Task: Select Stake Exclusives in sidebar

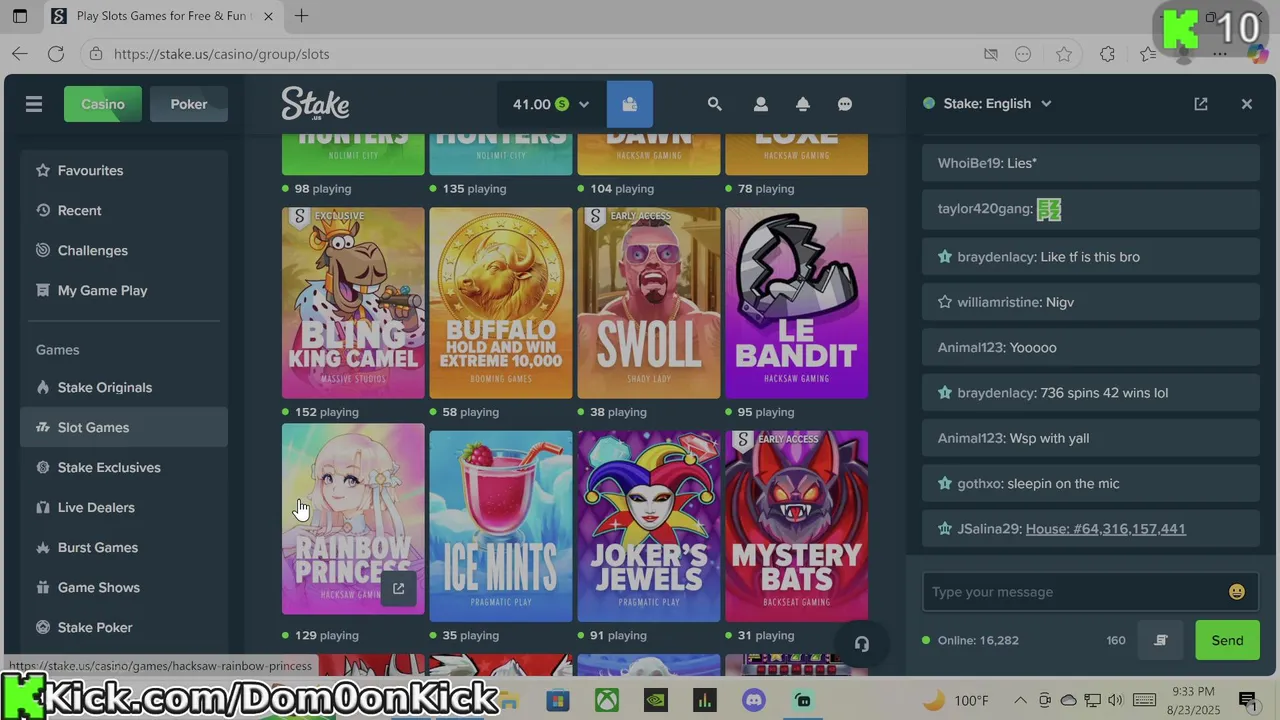Action: [124, 468]
